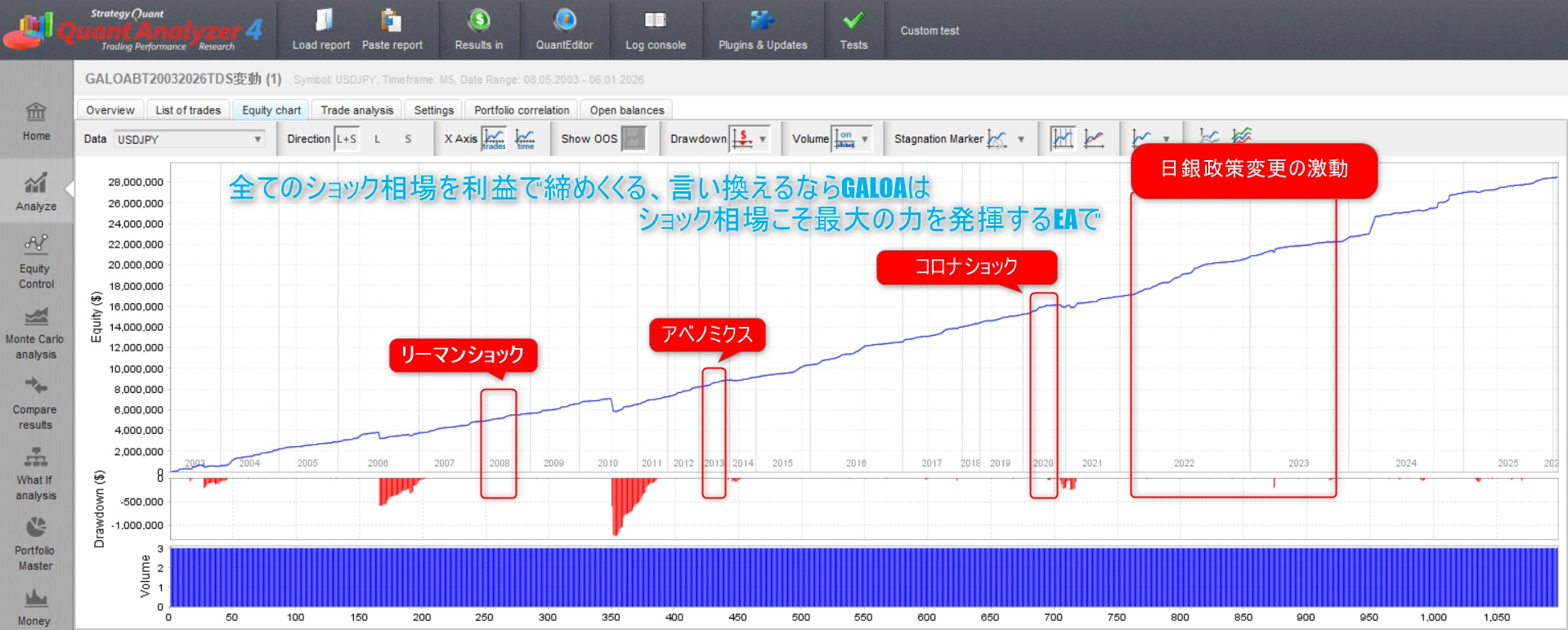Open the Trade analysis tab

[x=357, y=110]
